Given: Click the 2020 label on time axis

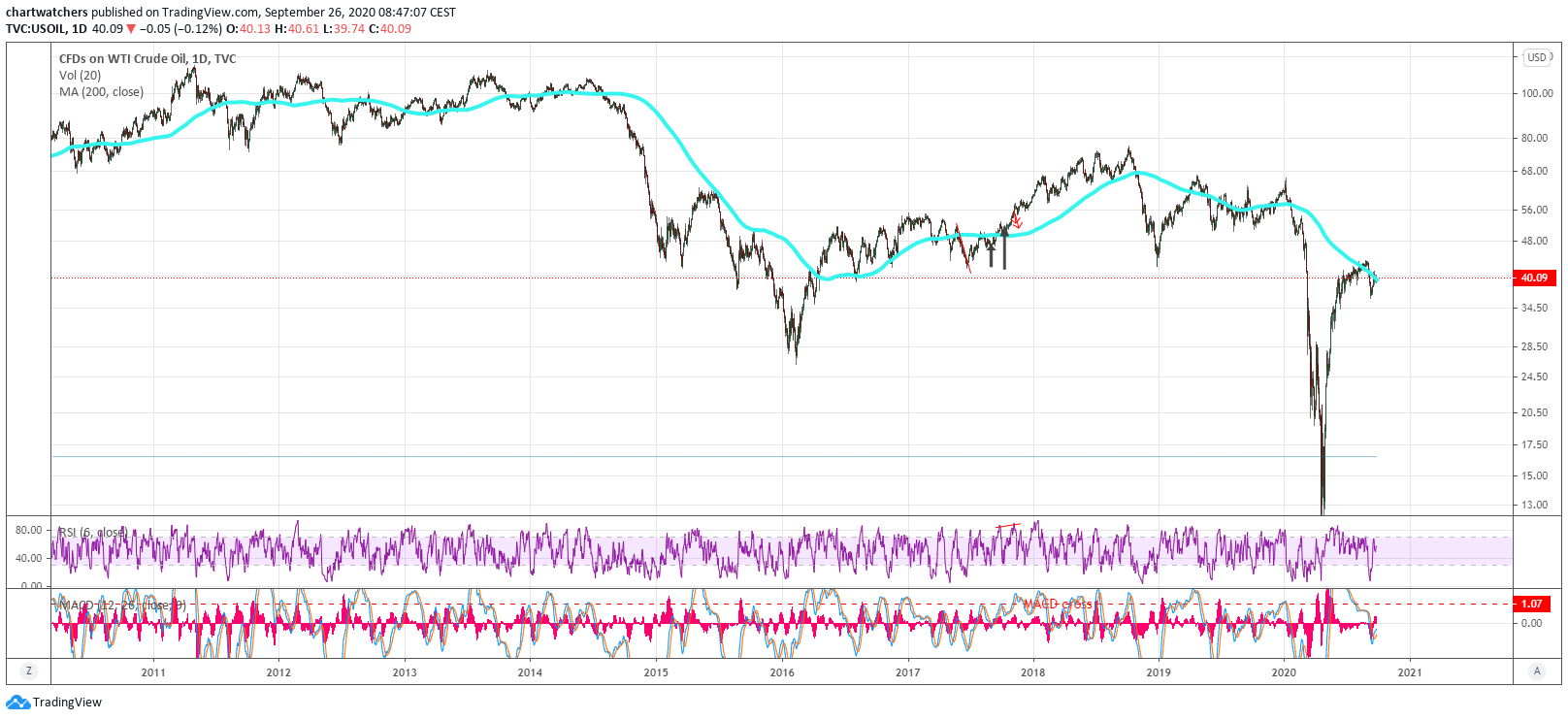Looking at the screenshot, I should 1284,672.
